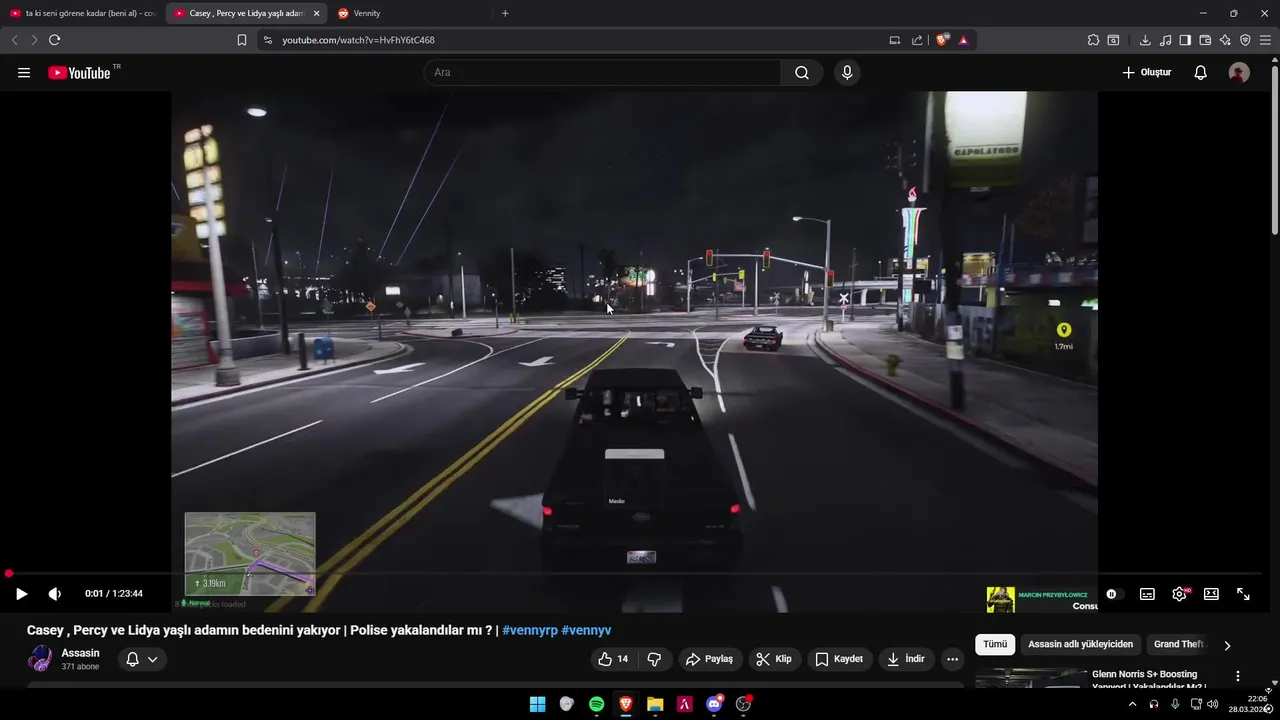The width and height of the screenshot is (1280, 720).
Task: Mute the video volume
Action: pos(55,594)
